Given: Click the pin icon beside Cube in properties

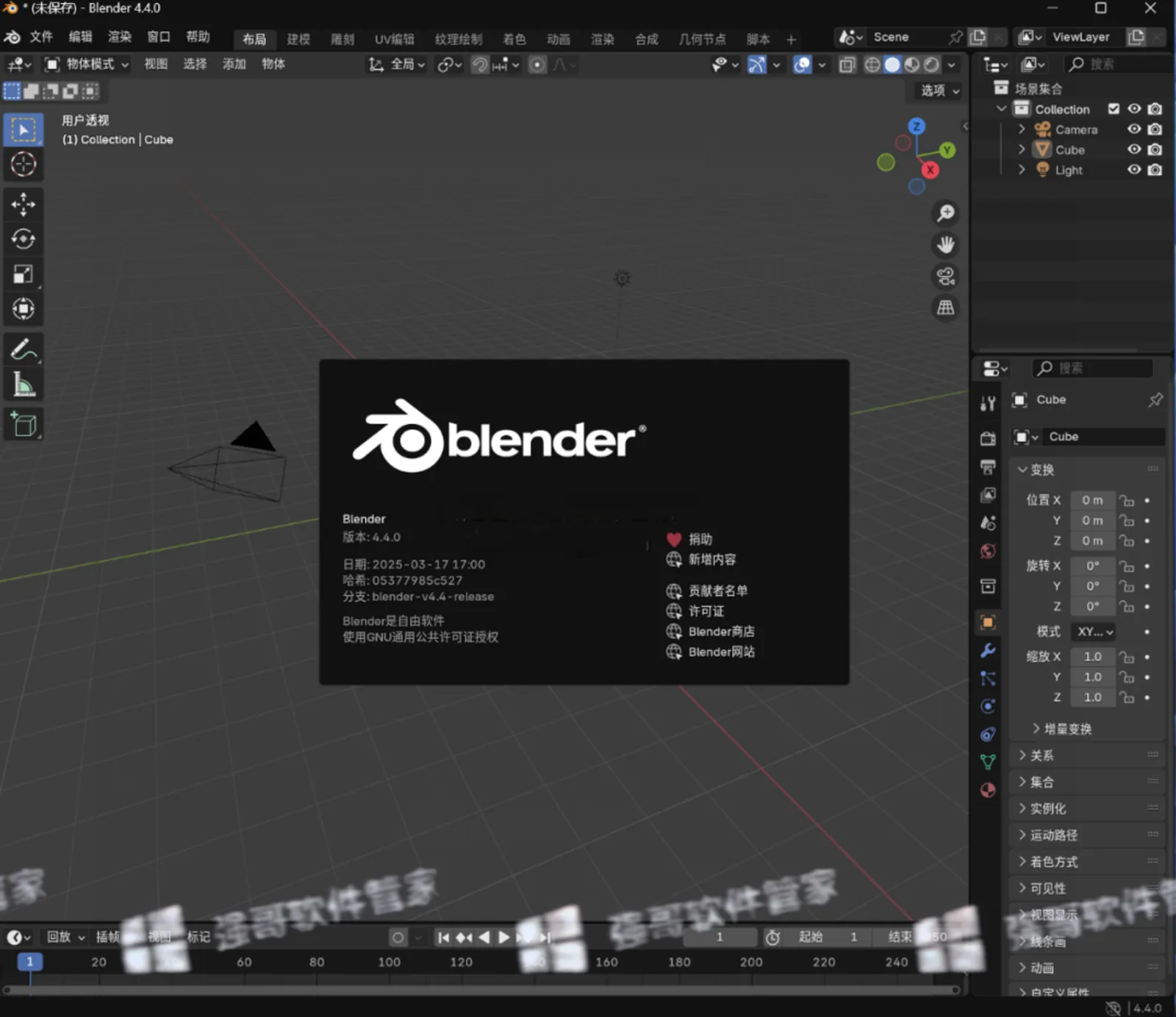Looking at the screenshot, I should 1155,400.
